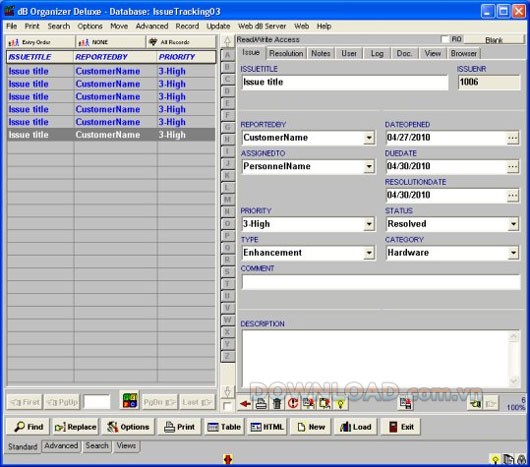The height and width of the screenshot is (467, 530).
Task: Click the printer icon in record toolbar
Action: [261, 404]
